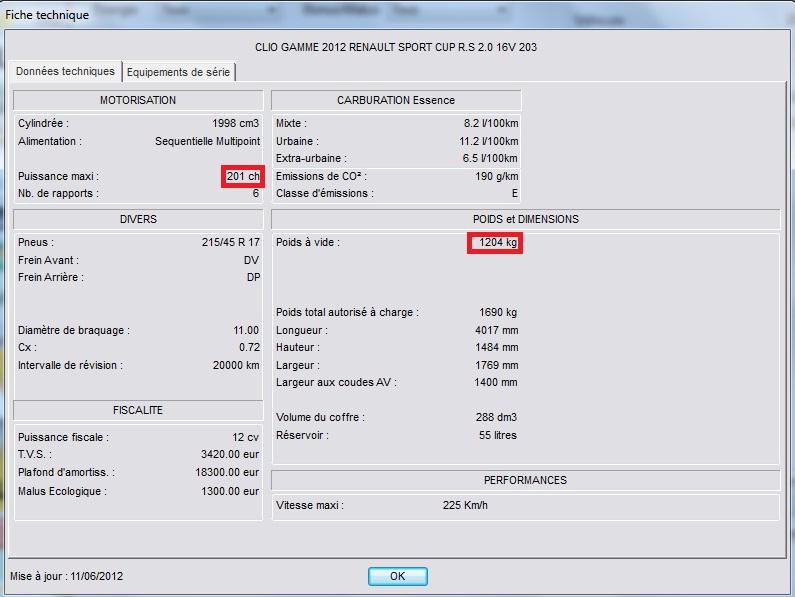
Task: Click the Poids à vide value 1204 kg
Action: (x=498, y=242)
